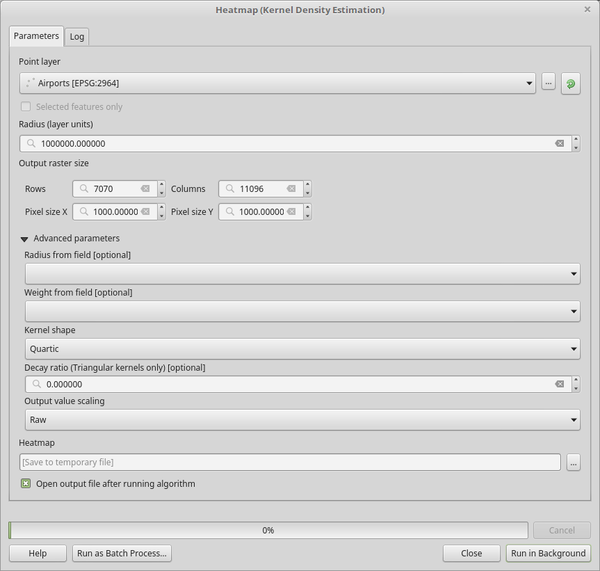Browse for Heatmap output file location
The height and width of the screenshot is (571, 600).
point(573,462)
